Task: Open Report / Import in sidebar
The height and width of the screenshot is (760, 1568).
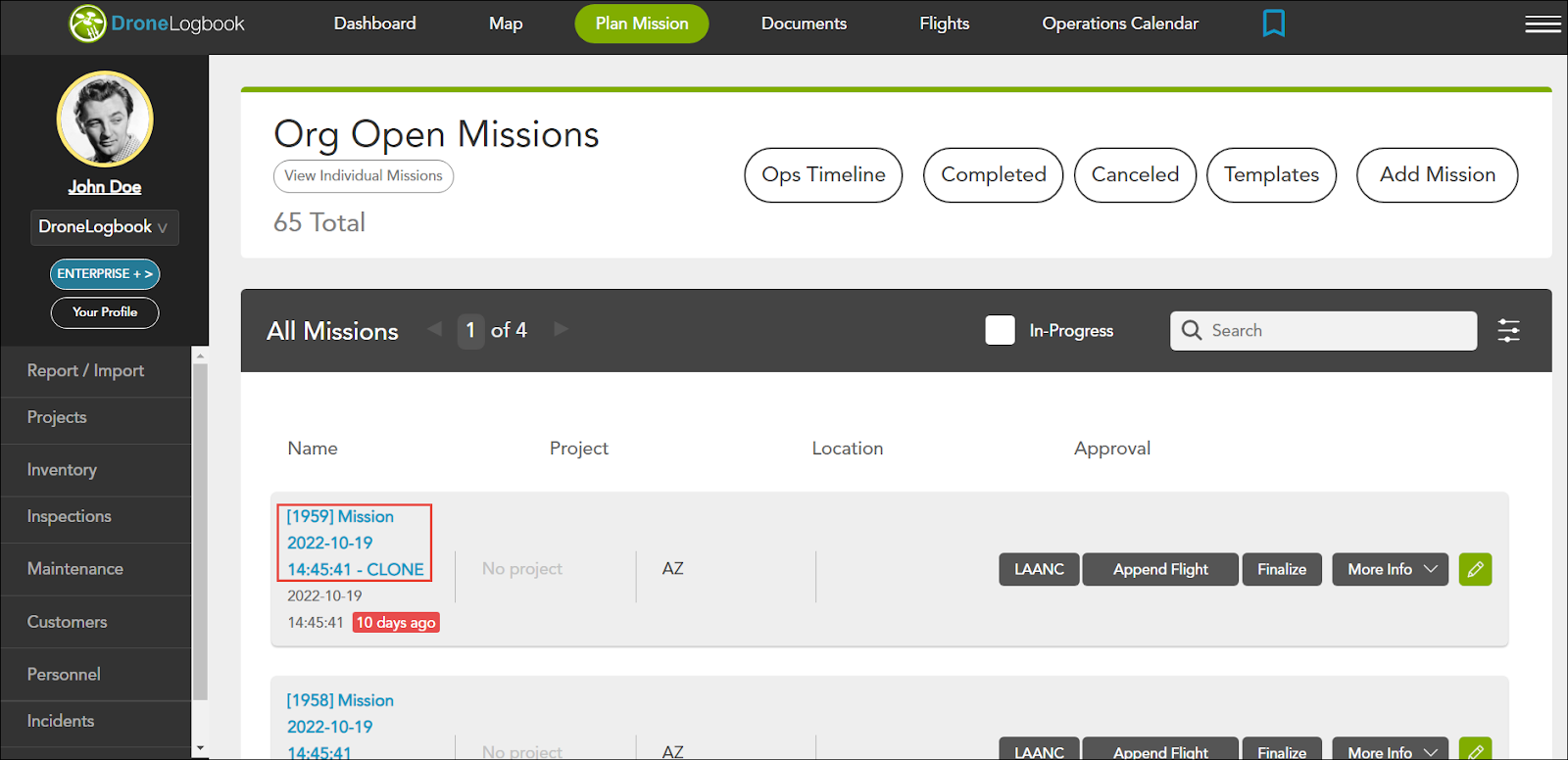Action: point(96,371)
